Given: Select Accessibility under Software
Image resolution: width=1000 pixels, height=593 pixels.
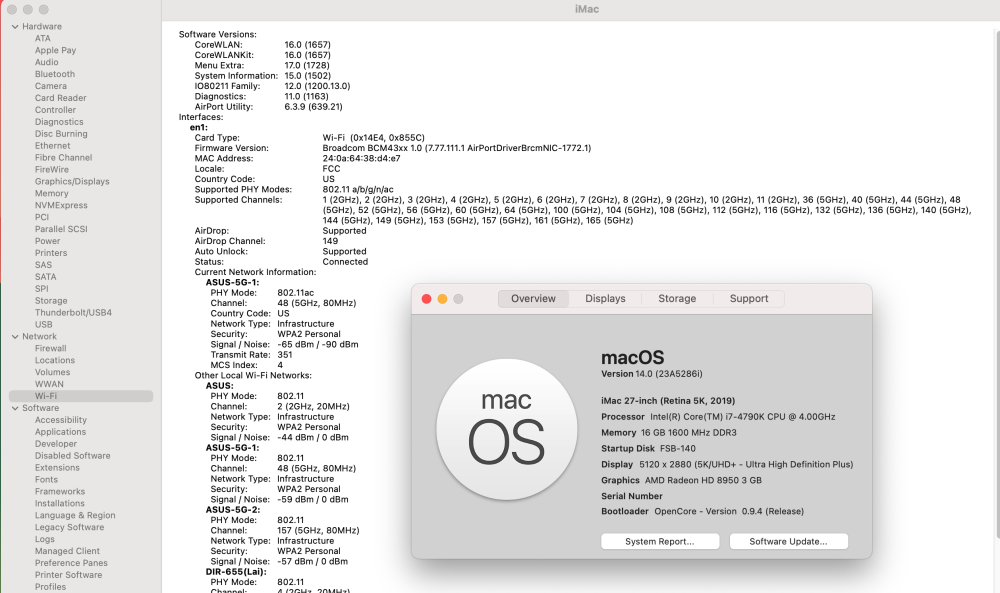Looking at the screenshot, I should point(61,420).
